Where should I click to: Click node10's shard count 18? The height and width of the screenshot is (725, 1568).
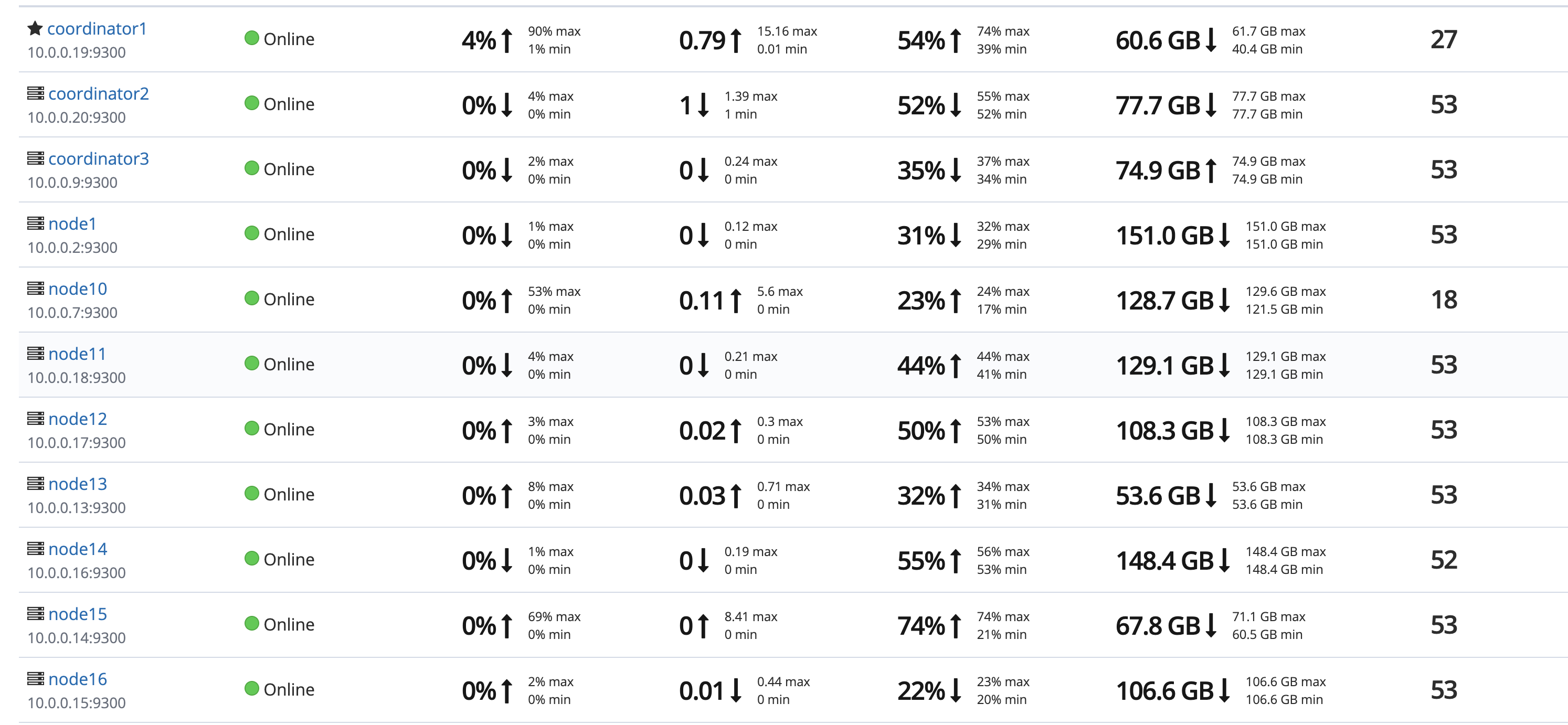coord(1444,300)
